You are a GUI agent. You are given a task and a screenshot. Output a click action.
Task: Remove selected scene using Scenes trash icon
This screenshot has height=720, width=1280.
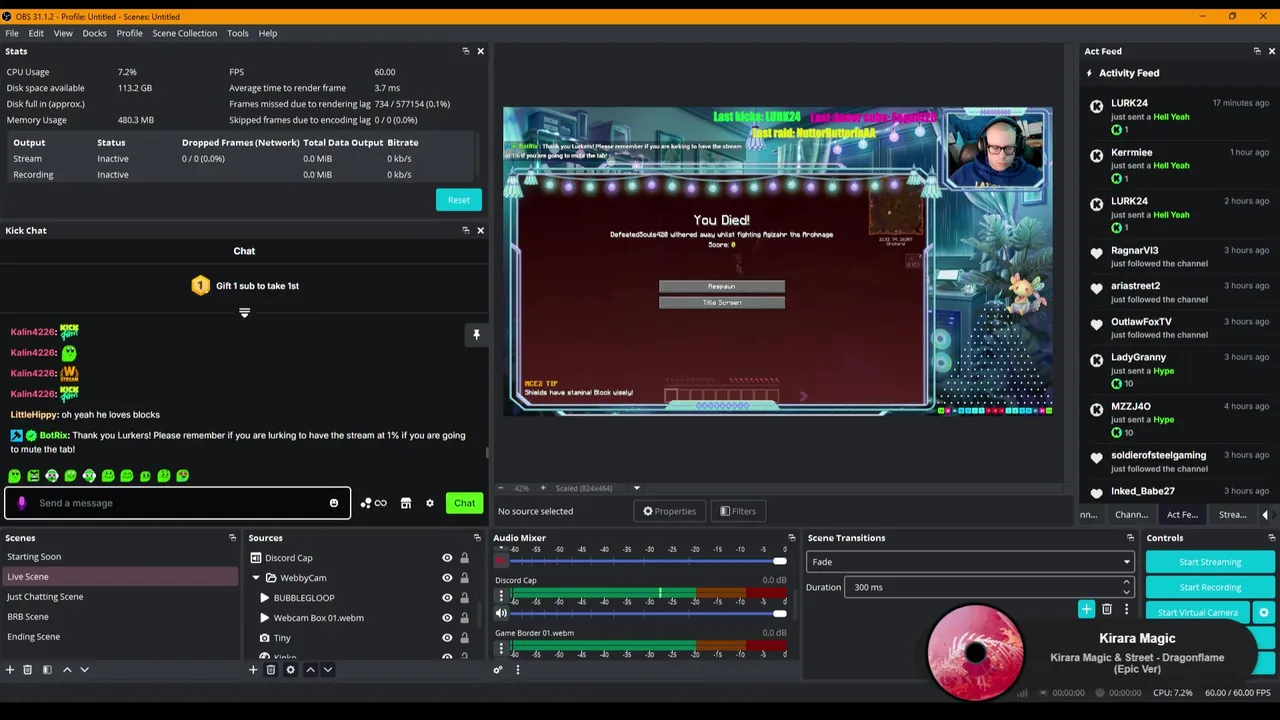point(28,669)
